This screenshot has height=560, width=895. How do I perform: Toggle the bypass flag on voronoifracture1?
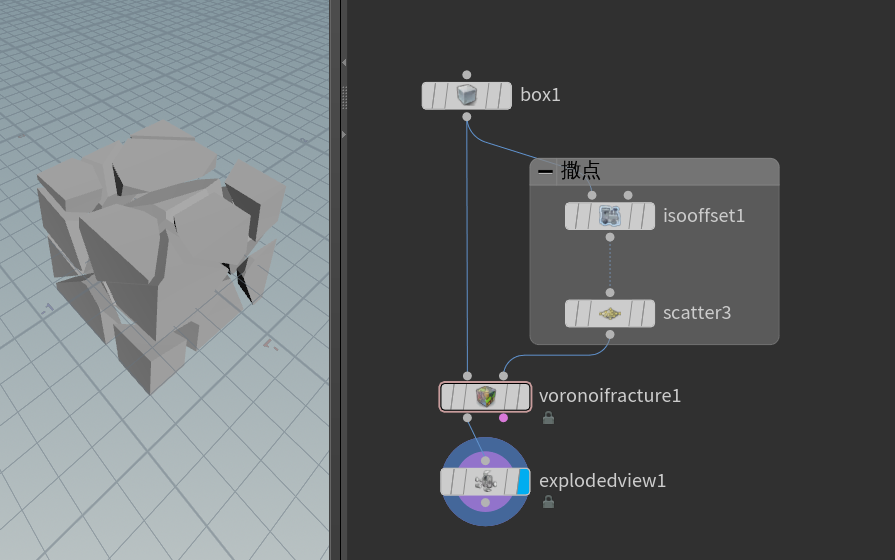coord(447,397)
